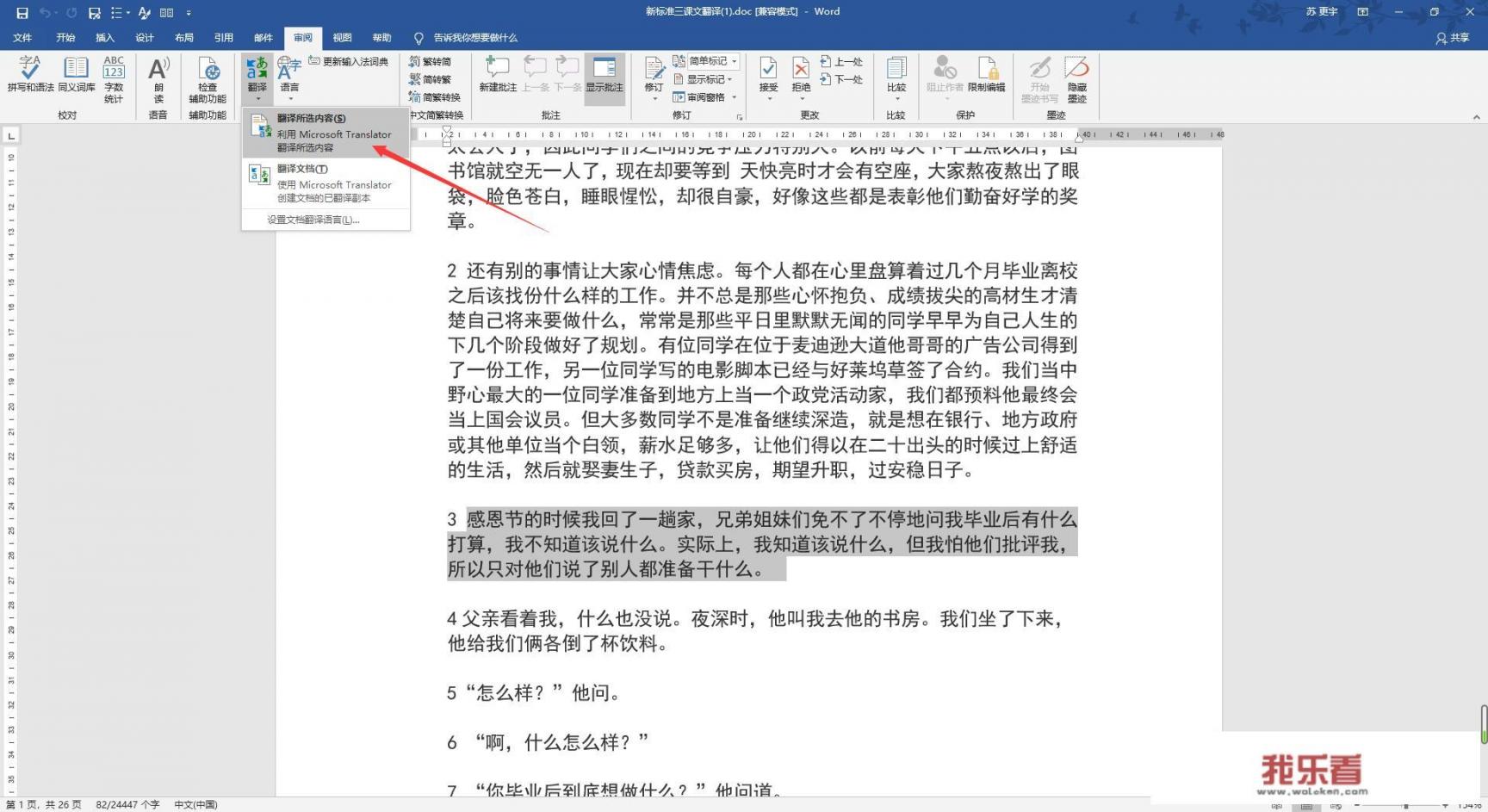Image resolution: width=1488 pixels, height=812 pixels.
Task: Run Check Accessibility (检查辅助功能)
Action: [208, 79]
